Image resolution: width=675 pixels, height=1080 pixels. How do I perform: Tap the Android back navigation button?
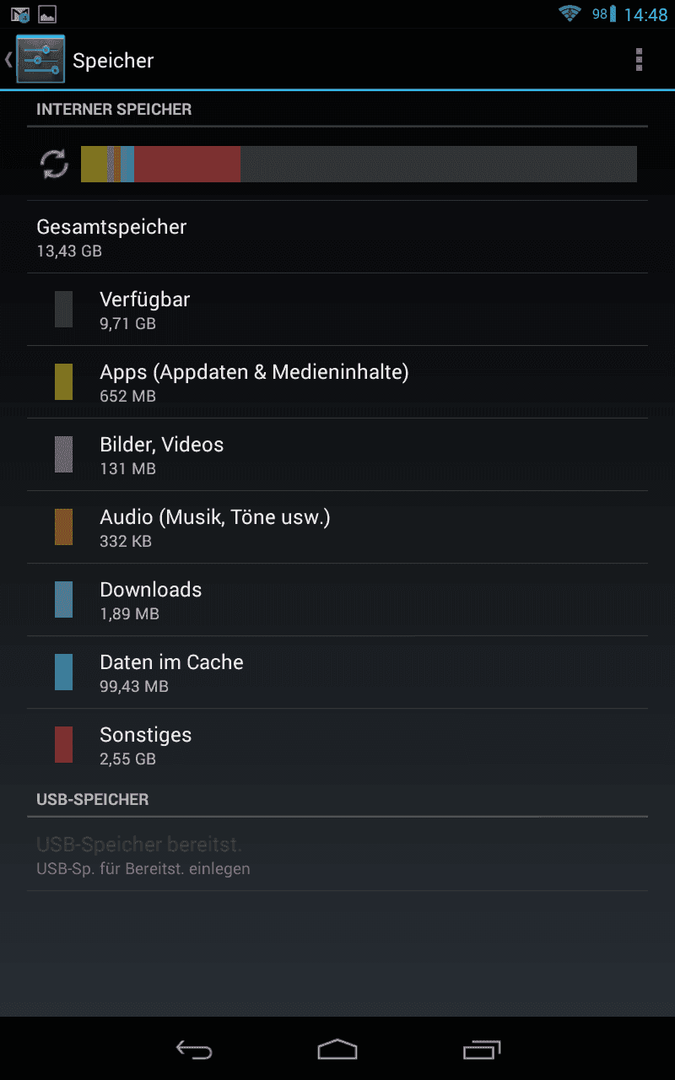tap(194, 1049)
